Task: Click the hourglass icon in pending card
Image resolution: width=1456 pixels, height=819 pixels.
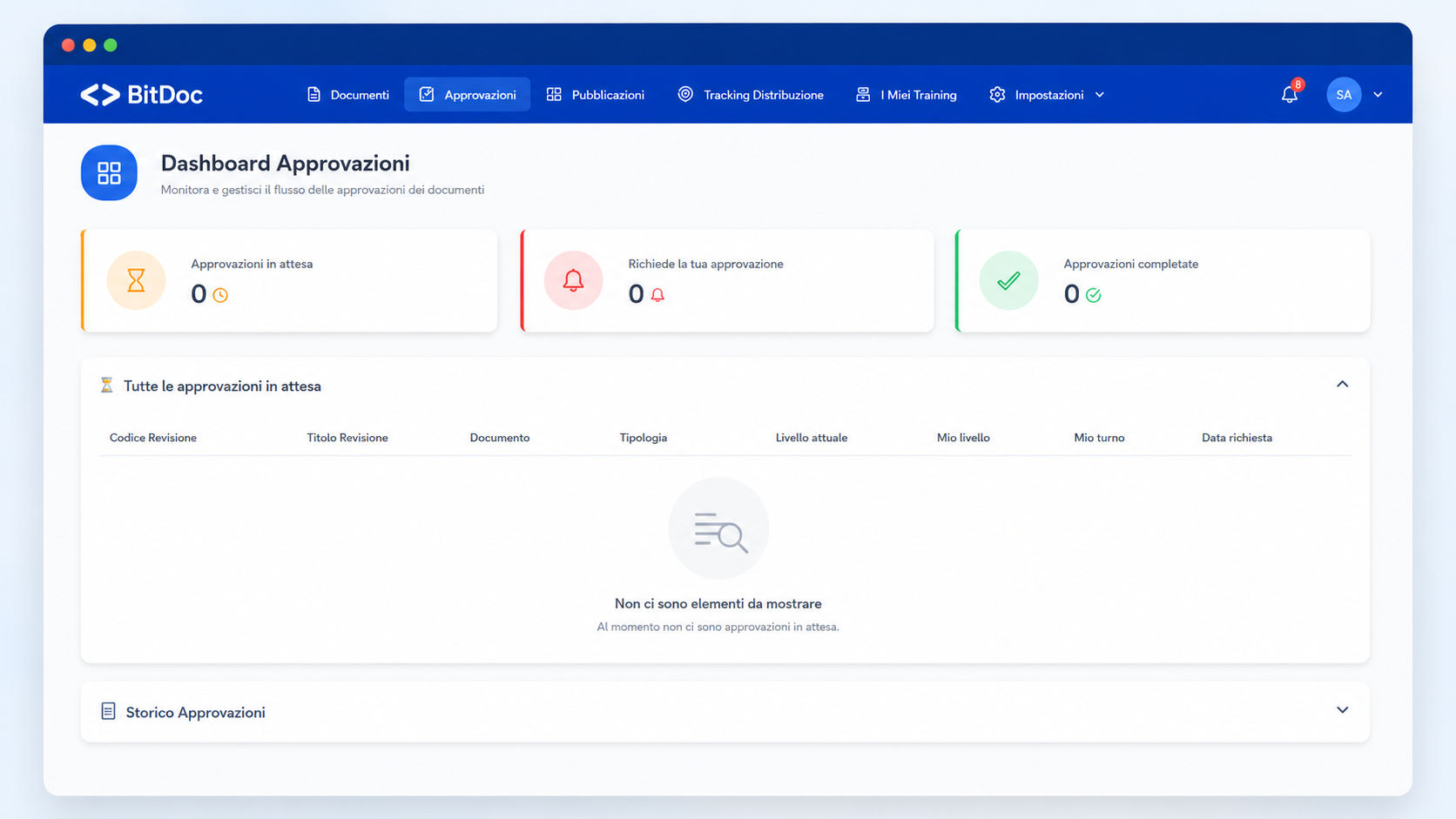Action: point(136,280)
